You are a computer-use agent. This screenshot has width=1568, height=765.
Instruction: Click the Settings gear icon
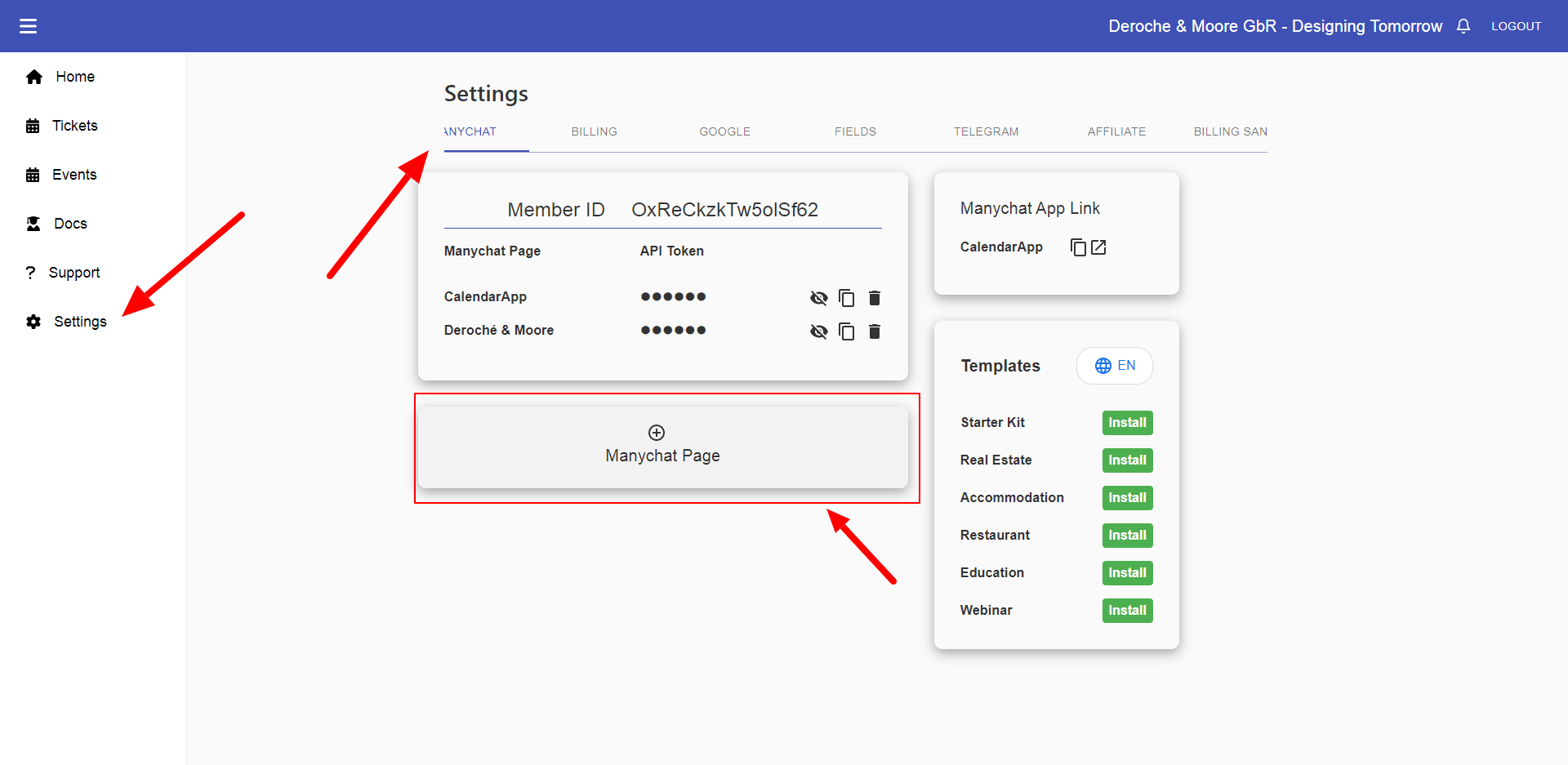click(x=33, y=321)
